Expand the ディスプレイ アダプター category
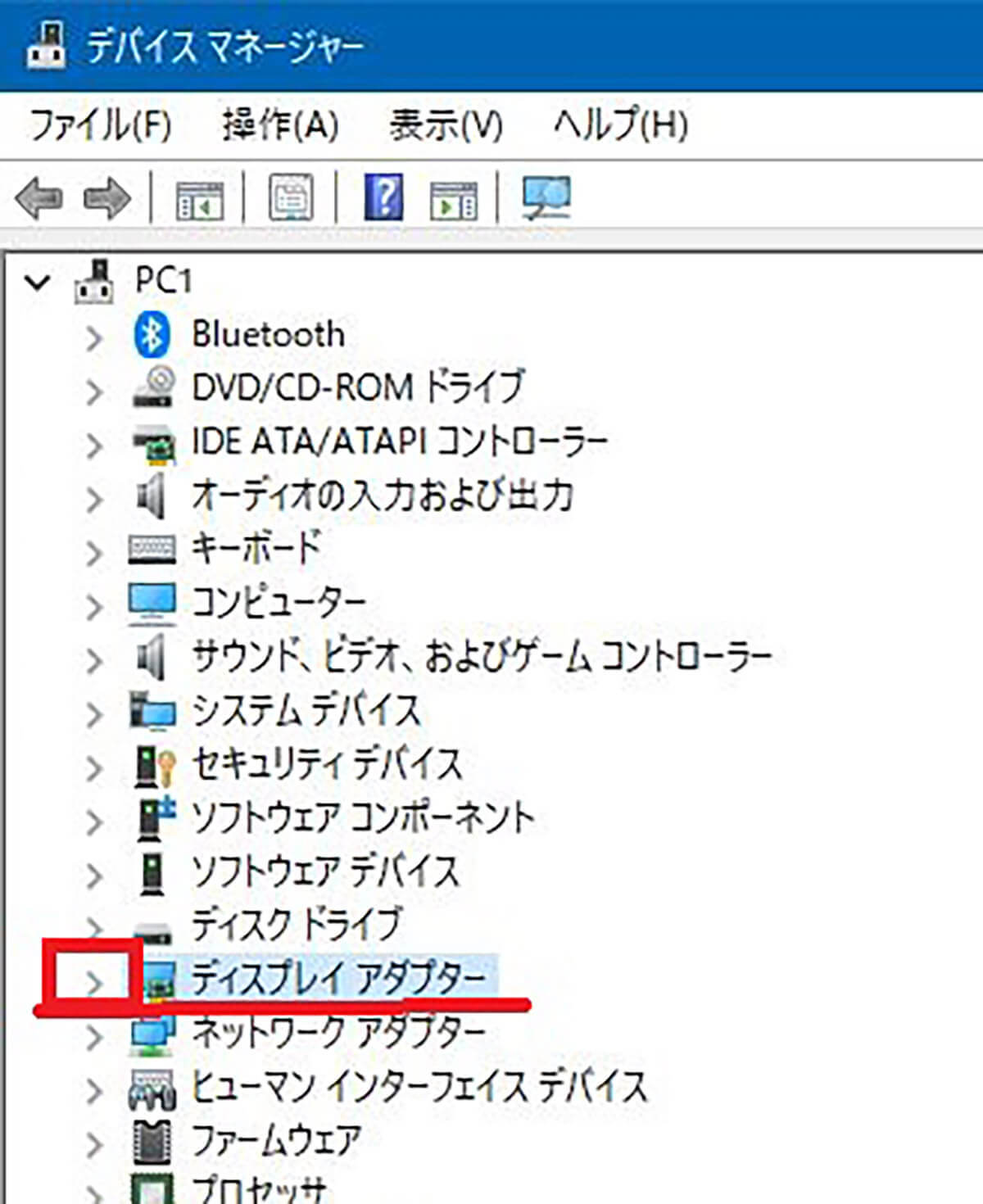Screen dimensions: 983x1204 tap(95, 983)
